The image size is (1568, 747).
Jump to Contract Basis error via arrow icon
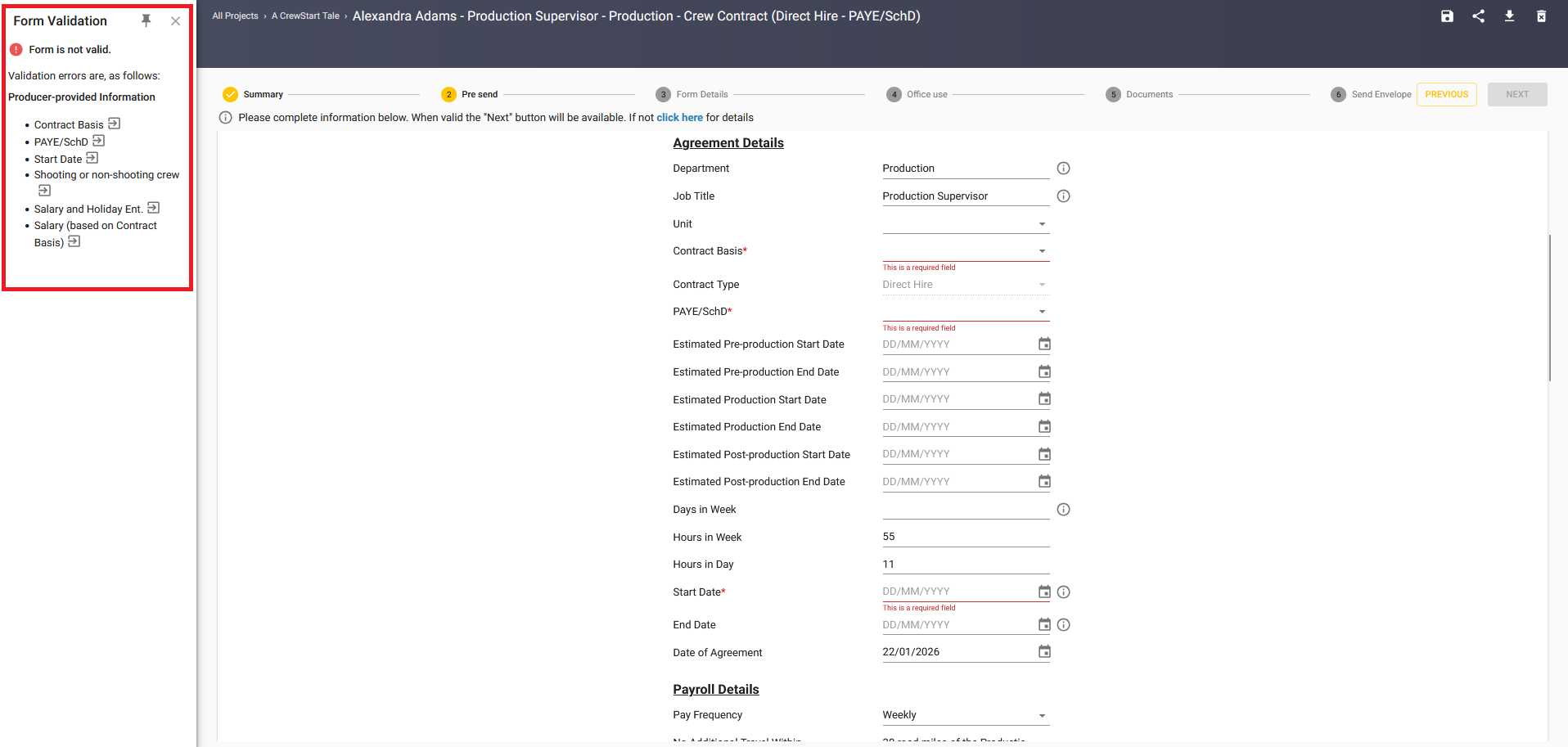point(115,124)
